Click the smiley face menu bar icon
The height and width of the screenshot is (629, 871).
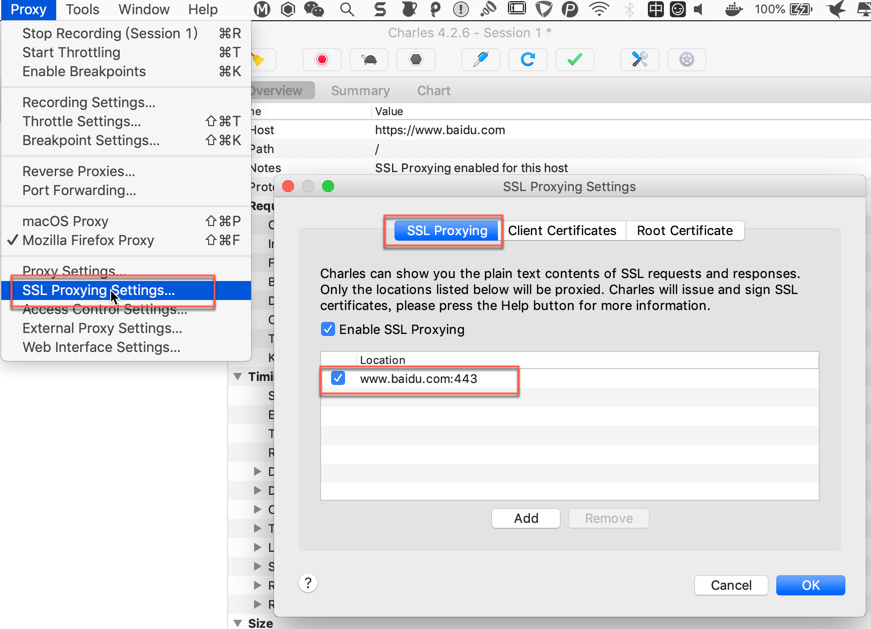coord(678,9)
